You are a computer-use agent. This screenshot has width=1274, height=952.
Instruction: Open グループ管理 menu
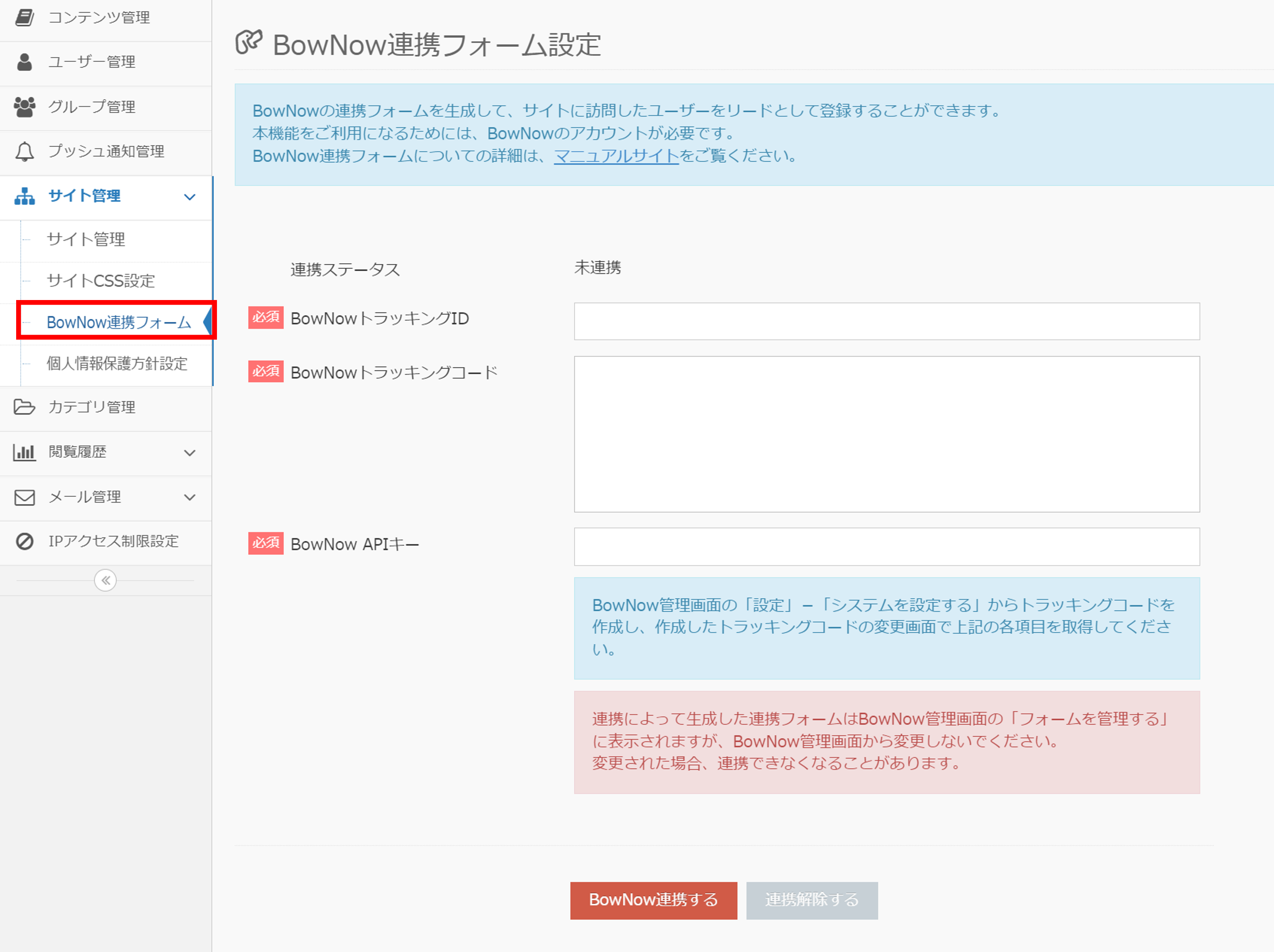[x=105, y=107]
